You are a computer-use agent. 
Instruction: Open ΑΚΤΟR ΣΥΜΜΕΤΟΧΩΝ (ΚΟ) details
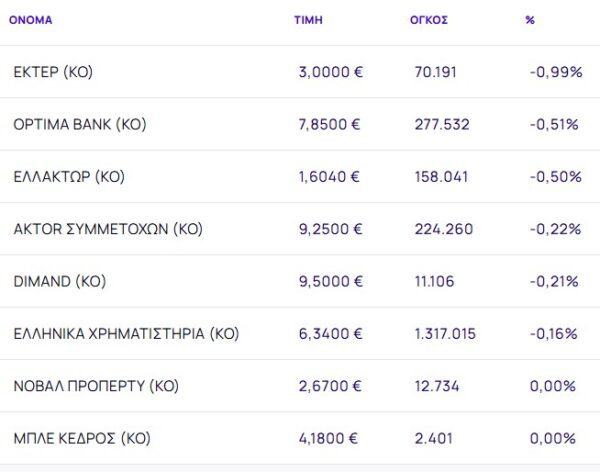click(x=108, y=229)
